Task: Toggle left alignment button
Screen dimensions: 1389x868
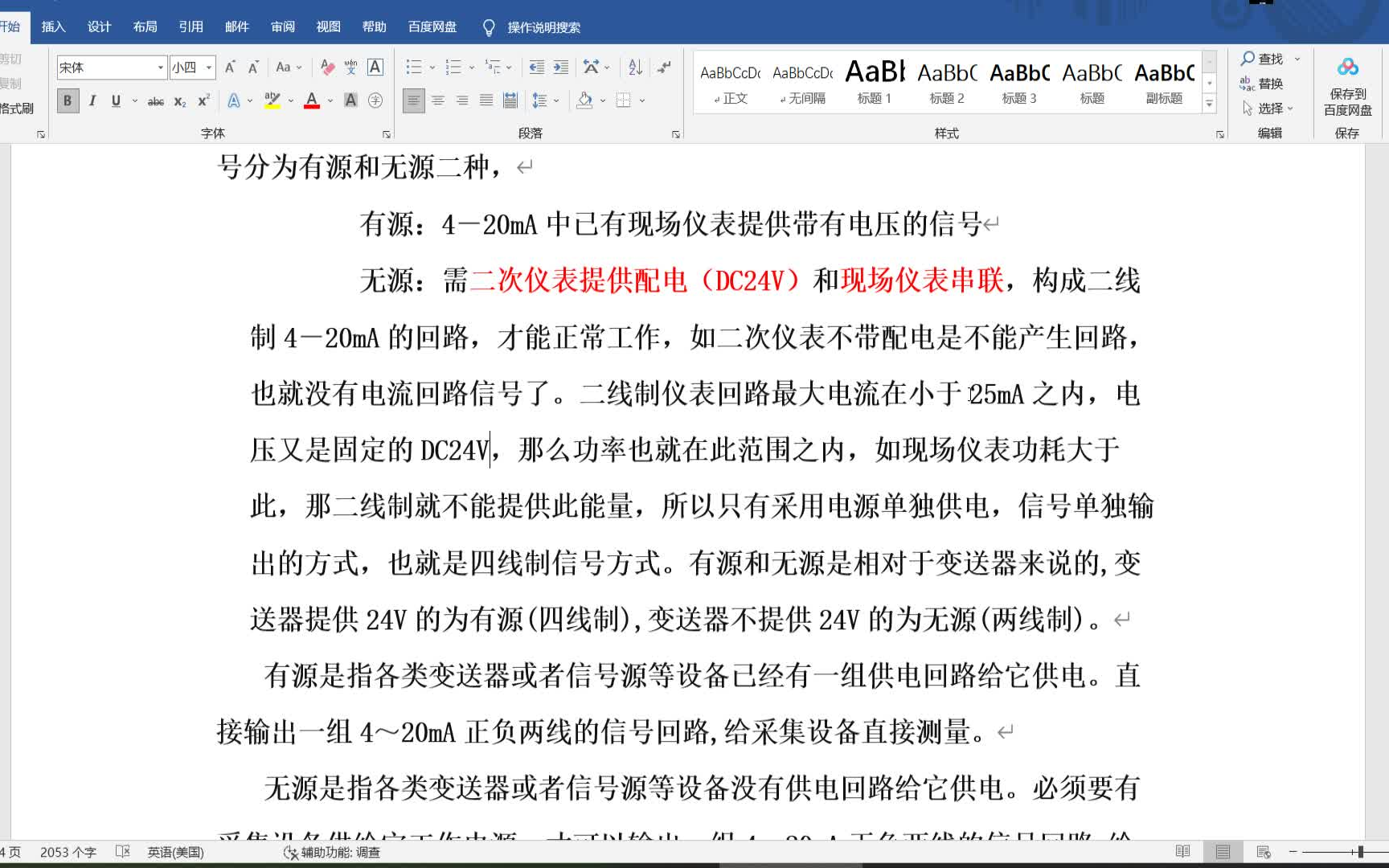Action: [x=413, y=100]
